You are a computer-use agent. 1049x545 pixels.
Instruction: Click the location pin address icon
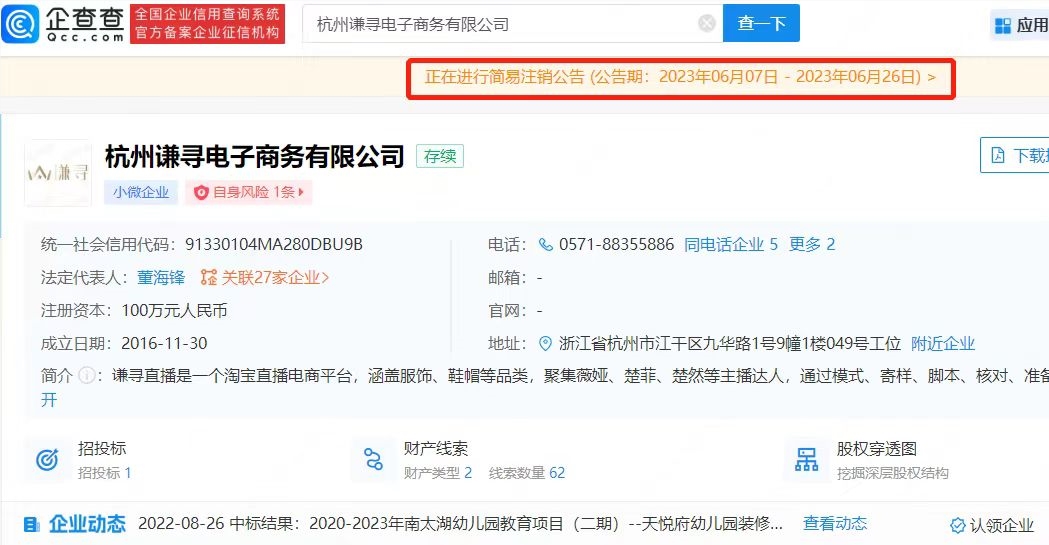pyautogui.click(x=545, y=344)
